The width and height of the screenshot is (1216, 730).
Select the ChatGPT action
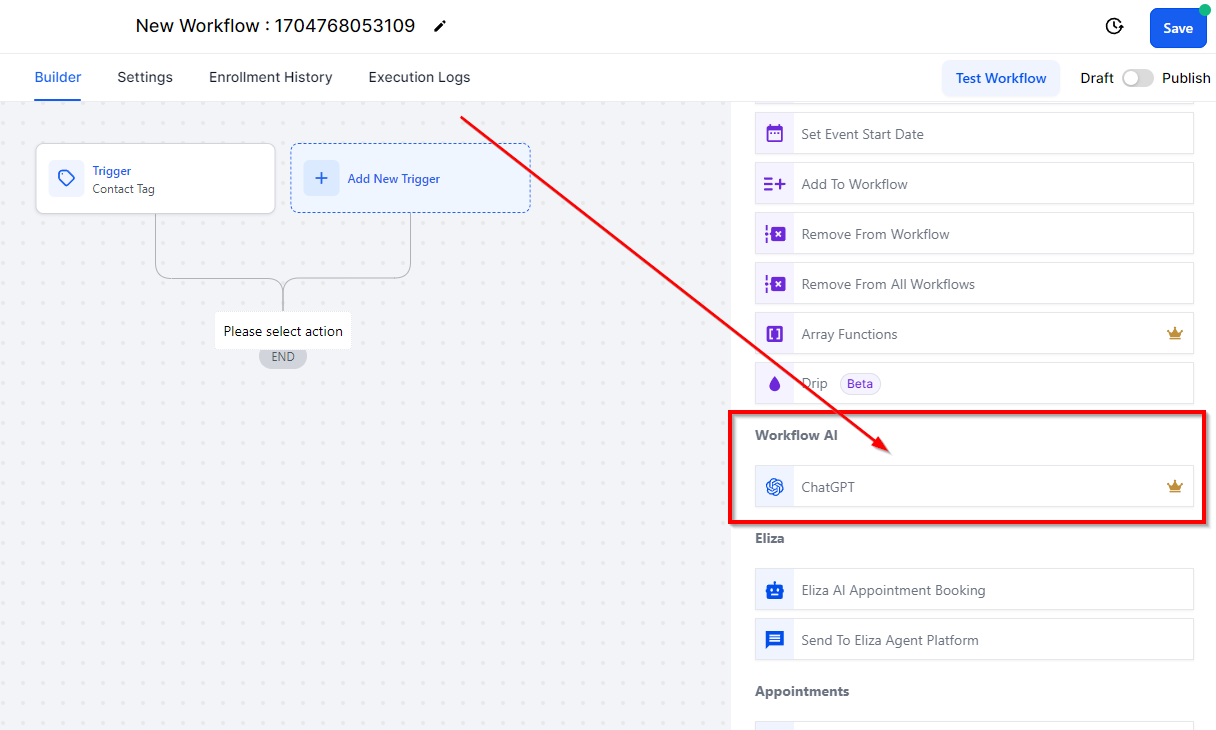pos(974,487)
